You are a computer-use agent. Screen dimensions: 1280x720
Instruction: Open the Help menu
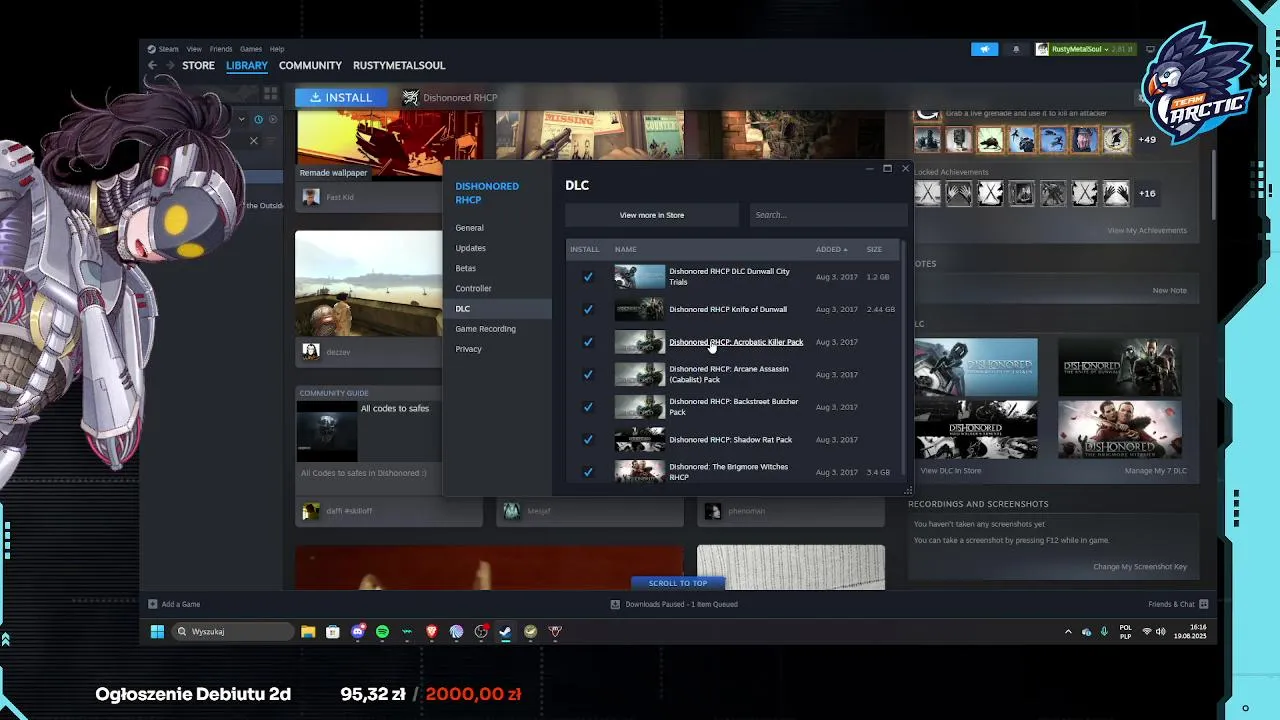(x=277, y=49)
